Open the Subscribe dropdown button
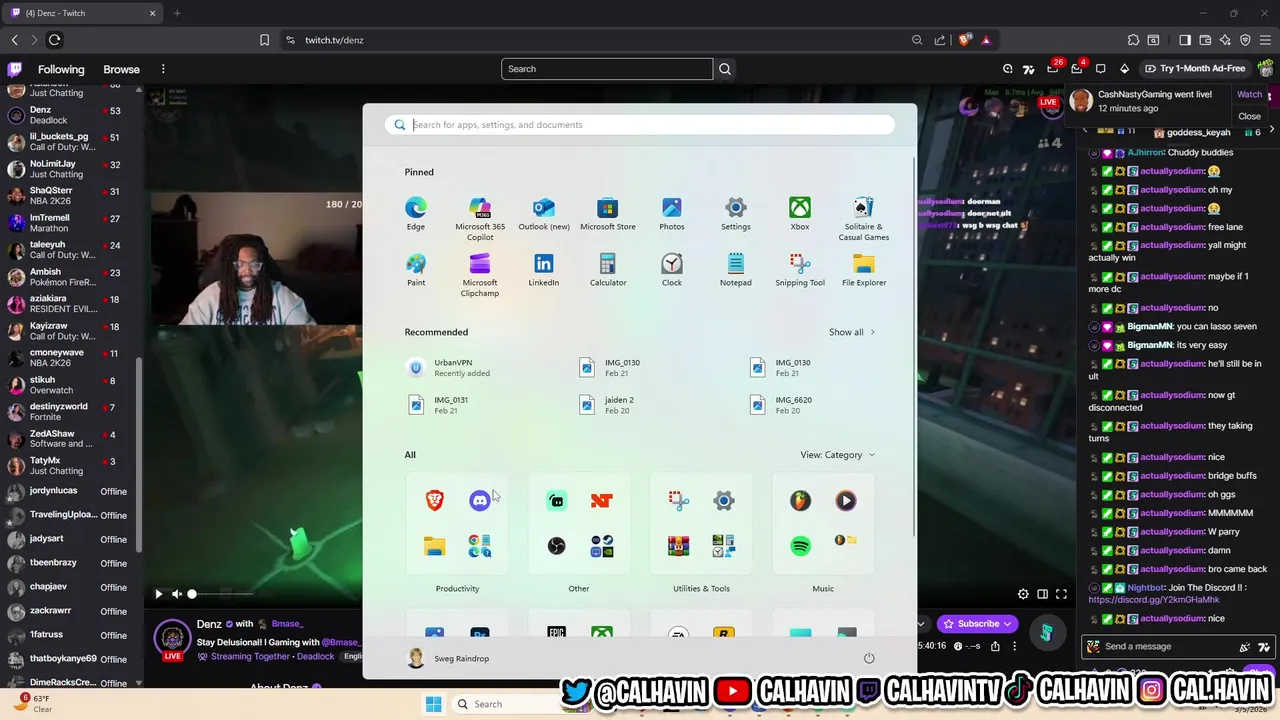The width and height of the screenshot is (1280, 720). click(979, 624)
